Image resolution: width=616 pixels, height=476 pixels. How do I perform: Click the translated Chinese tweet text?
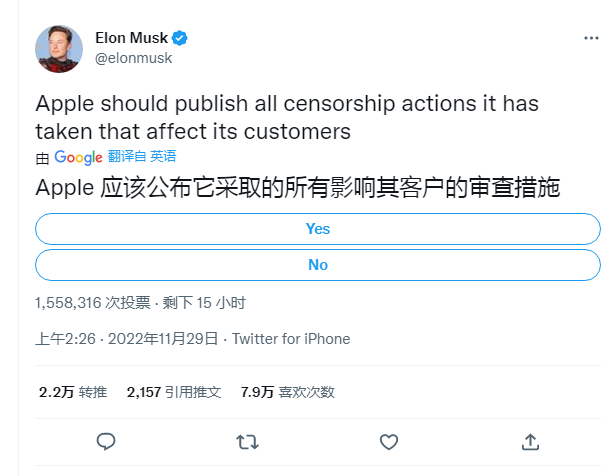pos(296,187)
